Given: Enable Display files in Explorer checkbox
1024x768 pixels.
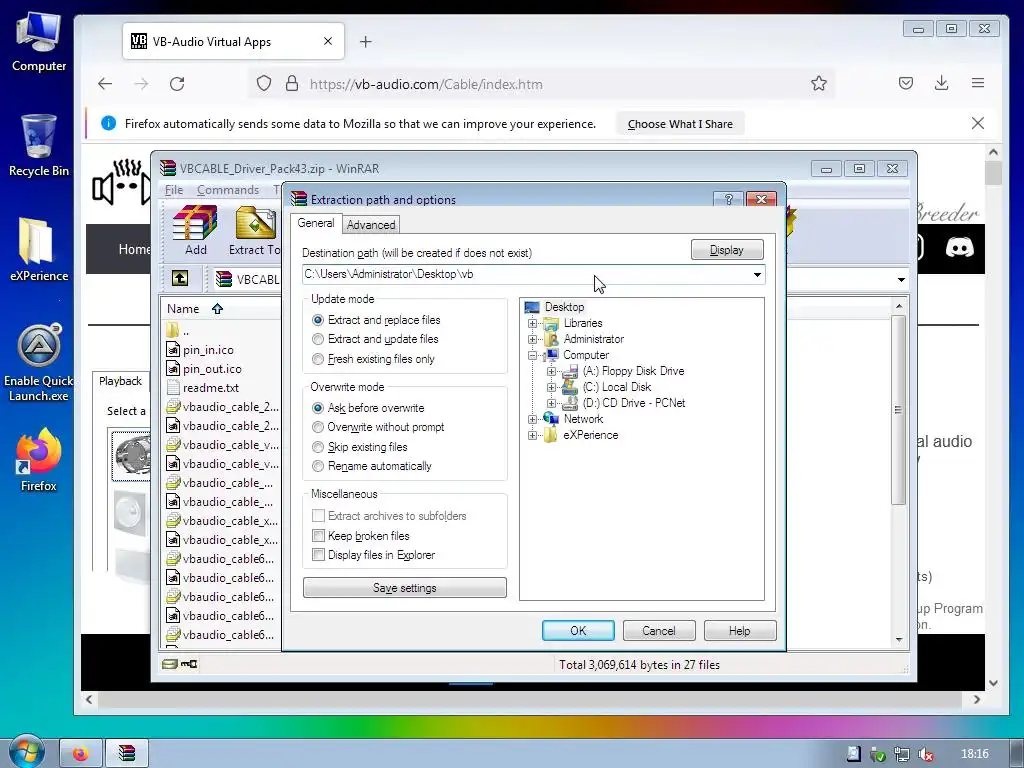Looking at the screenshot, I should tap(319, 555).
